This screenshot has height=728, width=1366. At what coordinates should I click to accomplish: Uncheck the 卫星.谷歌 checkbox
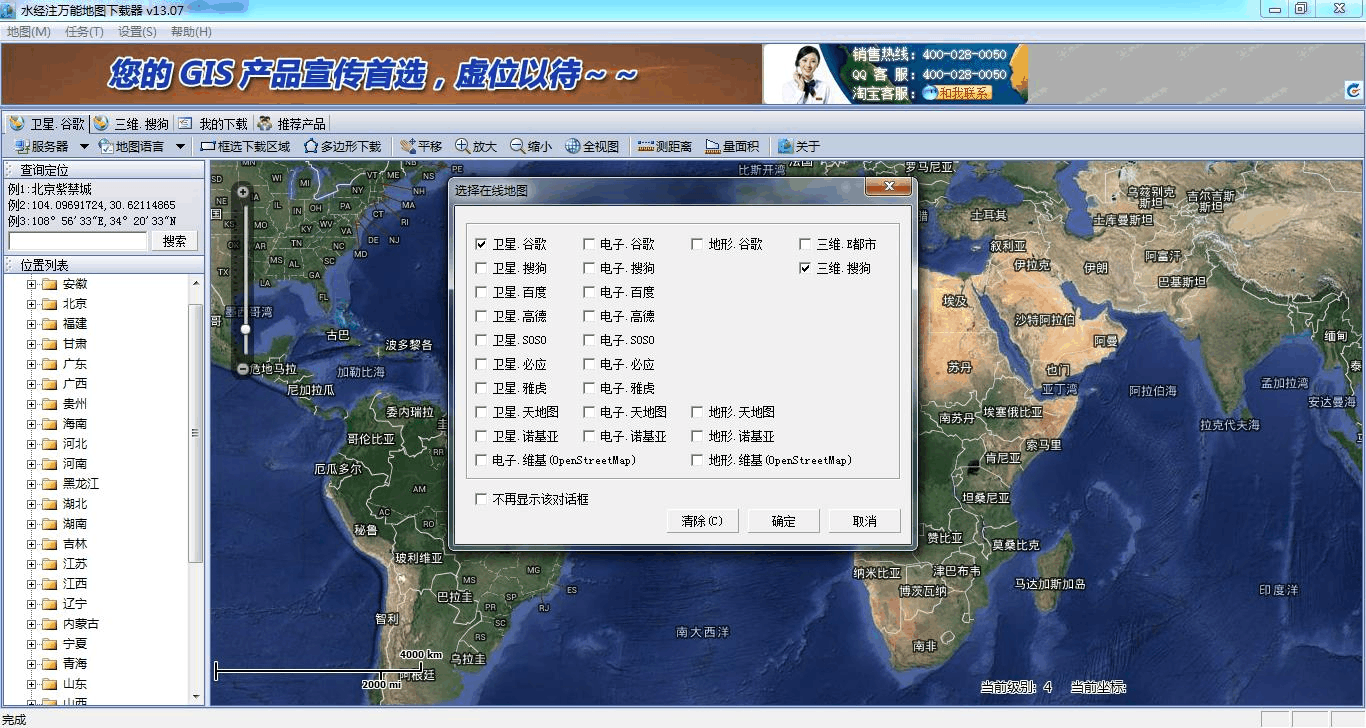point(481,244)
